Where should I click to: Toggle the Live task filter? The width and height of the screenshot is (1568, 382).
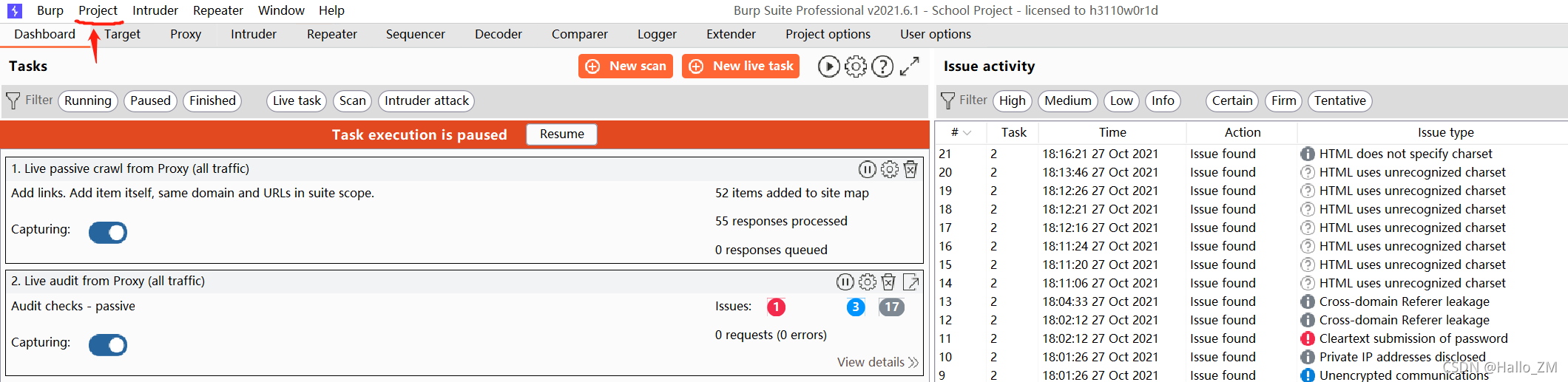click(x=297, y=100)
